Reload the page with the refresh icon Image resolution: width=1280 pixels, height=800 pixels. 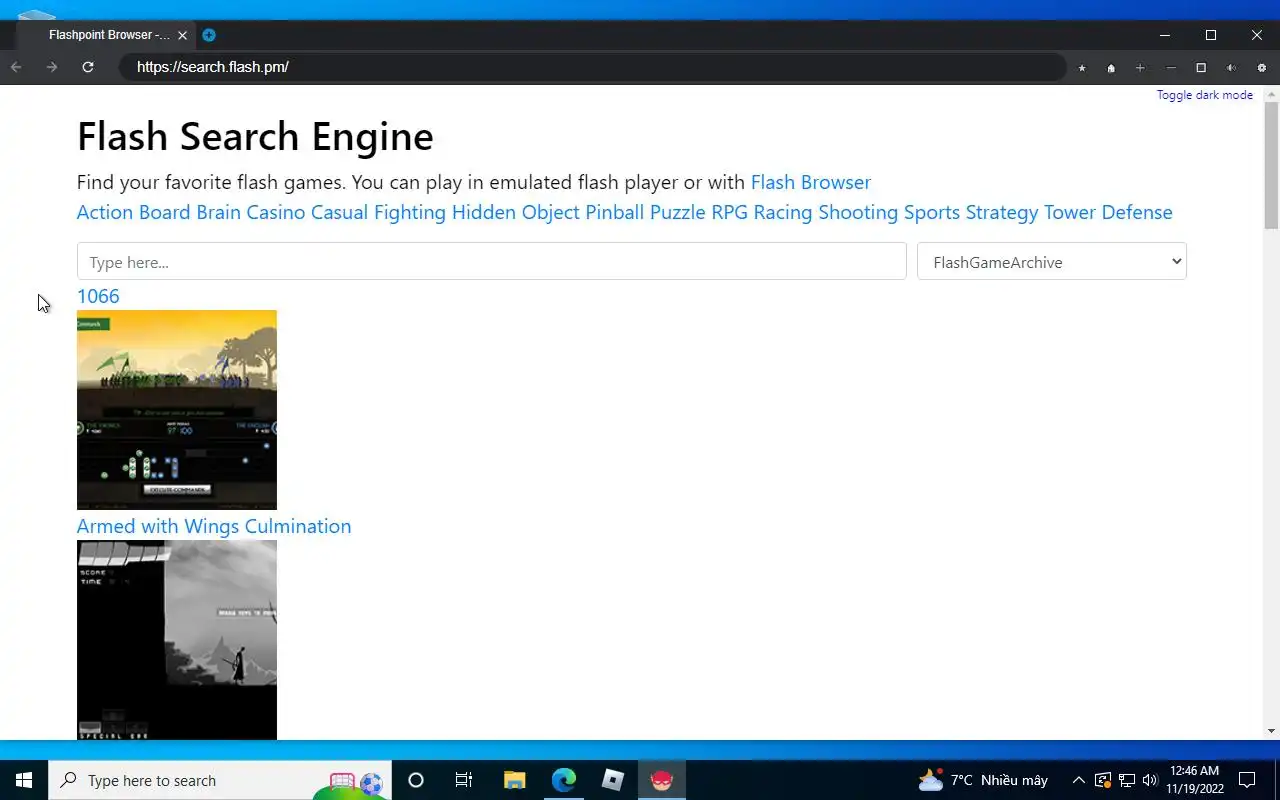[88, 67]
